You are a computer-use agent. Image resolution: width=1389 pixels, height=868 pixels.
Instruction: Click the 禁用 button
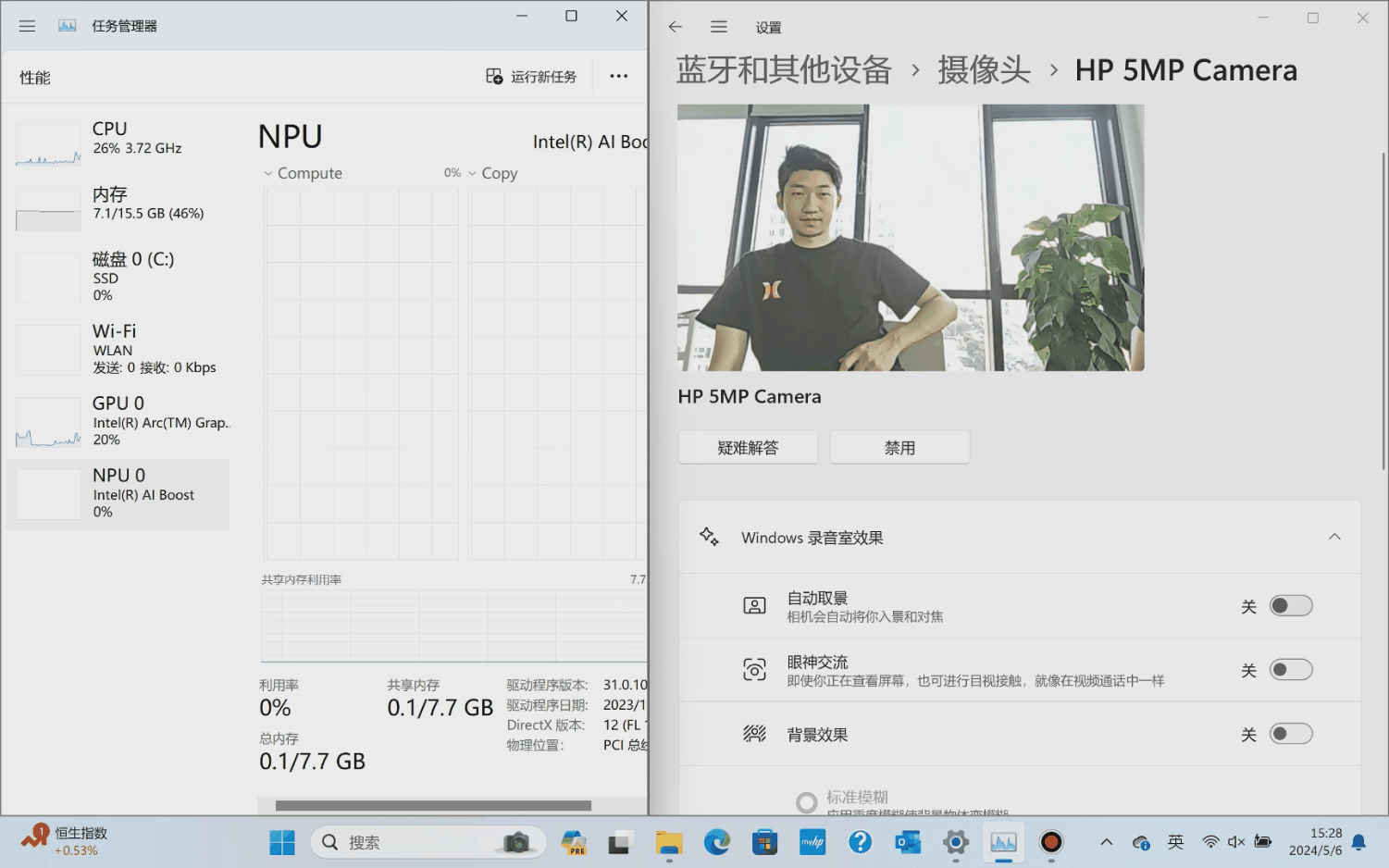point(899,448)
